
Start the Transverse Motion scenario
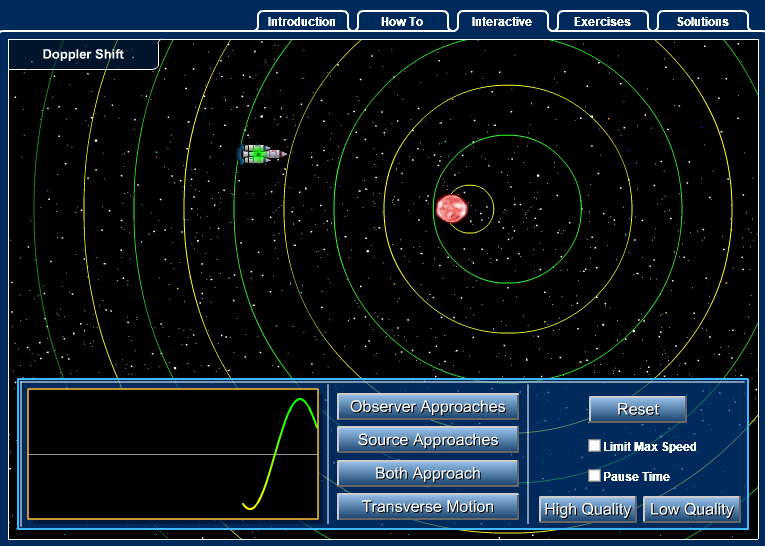point(427,506)
